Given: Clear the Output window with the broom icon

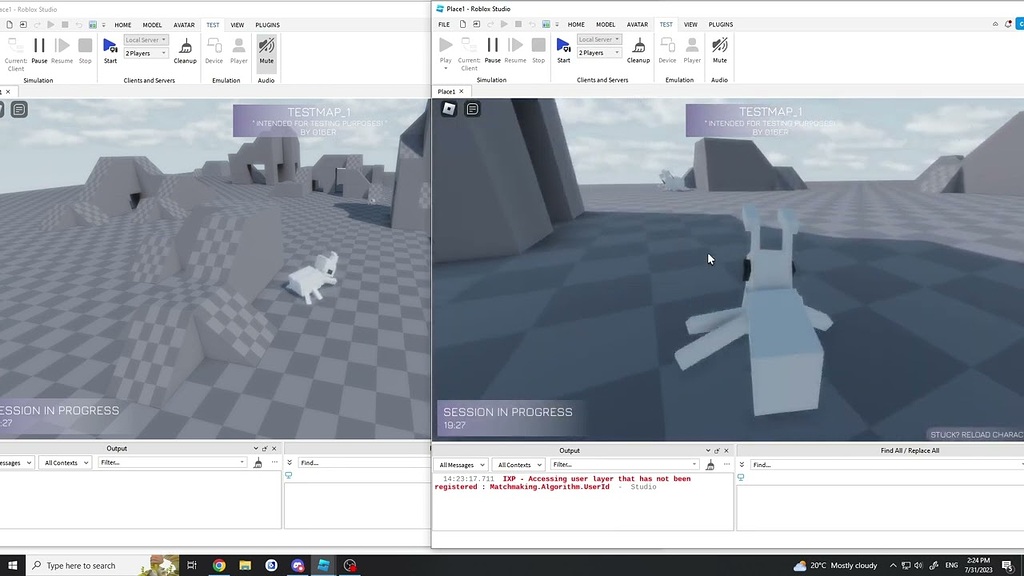Looking at the screenshot, I should coord(710,464).
